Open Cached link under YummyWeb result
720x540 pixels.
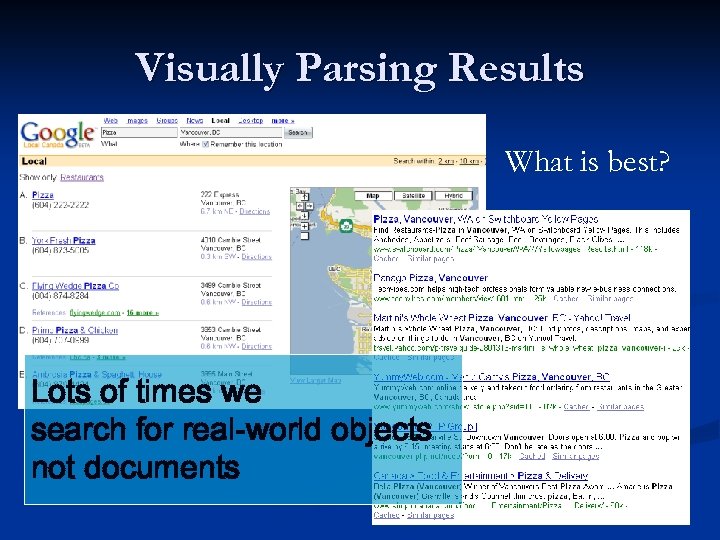(x=576, y=407)
